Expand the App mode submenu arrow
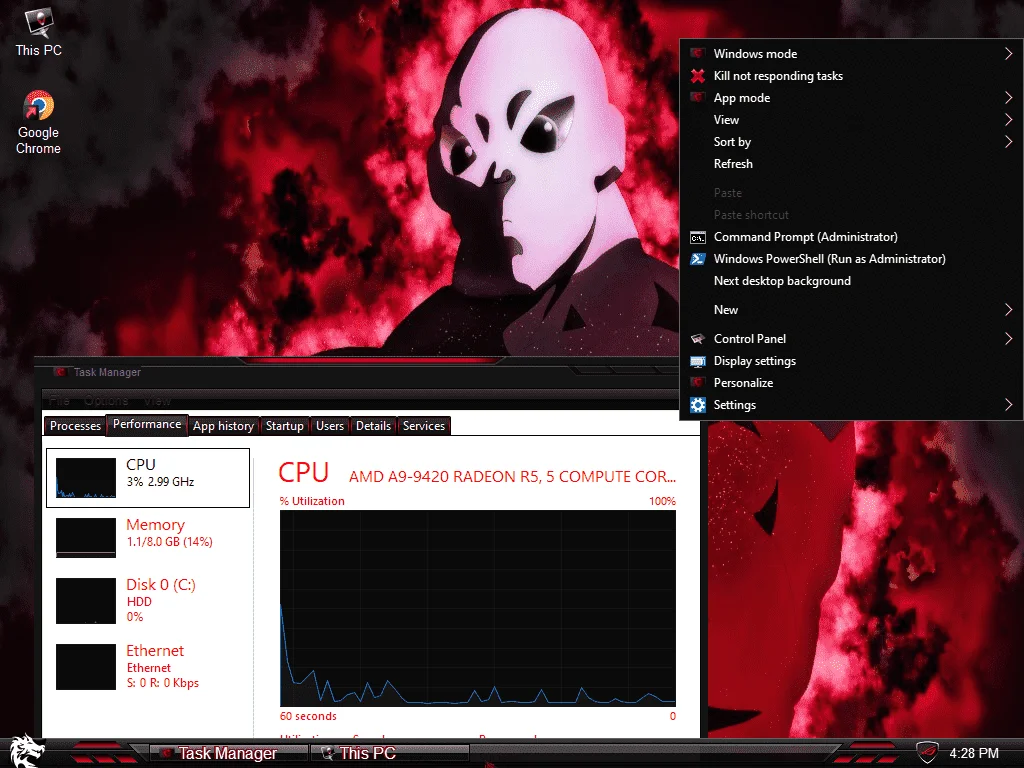Screen dimensions: 1024x768 pos(1008,97)
